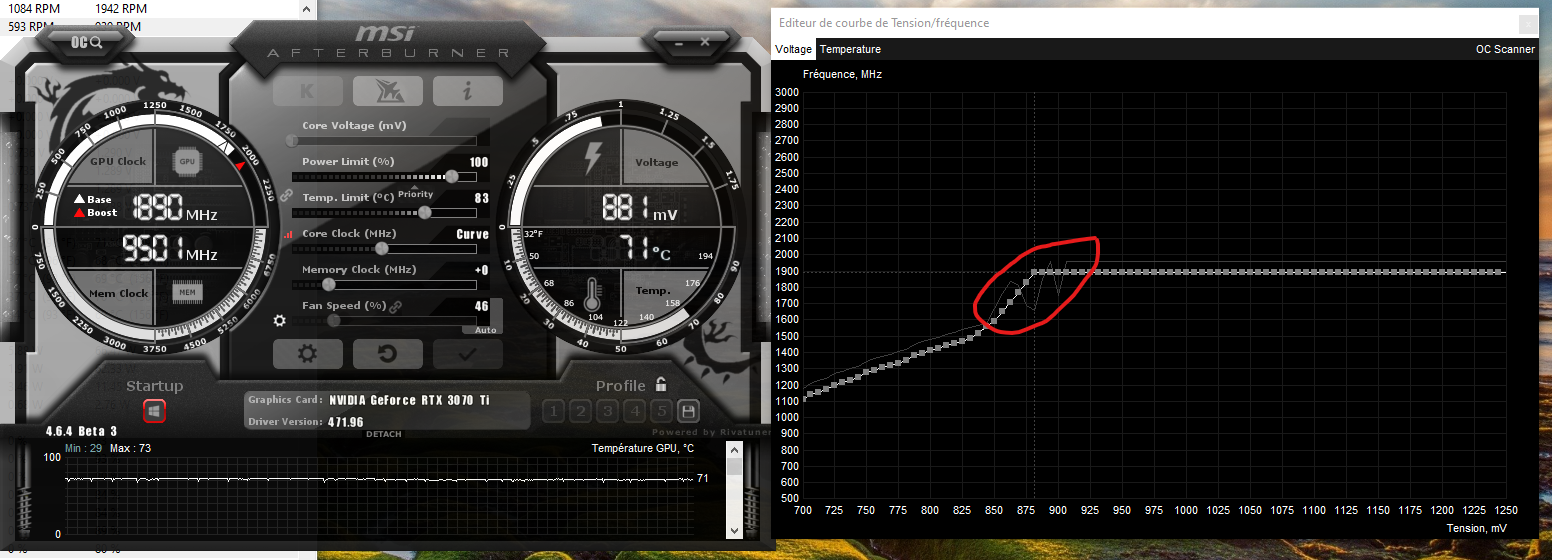Click driver version '471.96'
The height and width of the screenshot is (560, 1552).
point(345,422)
